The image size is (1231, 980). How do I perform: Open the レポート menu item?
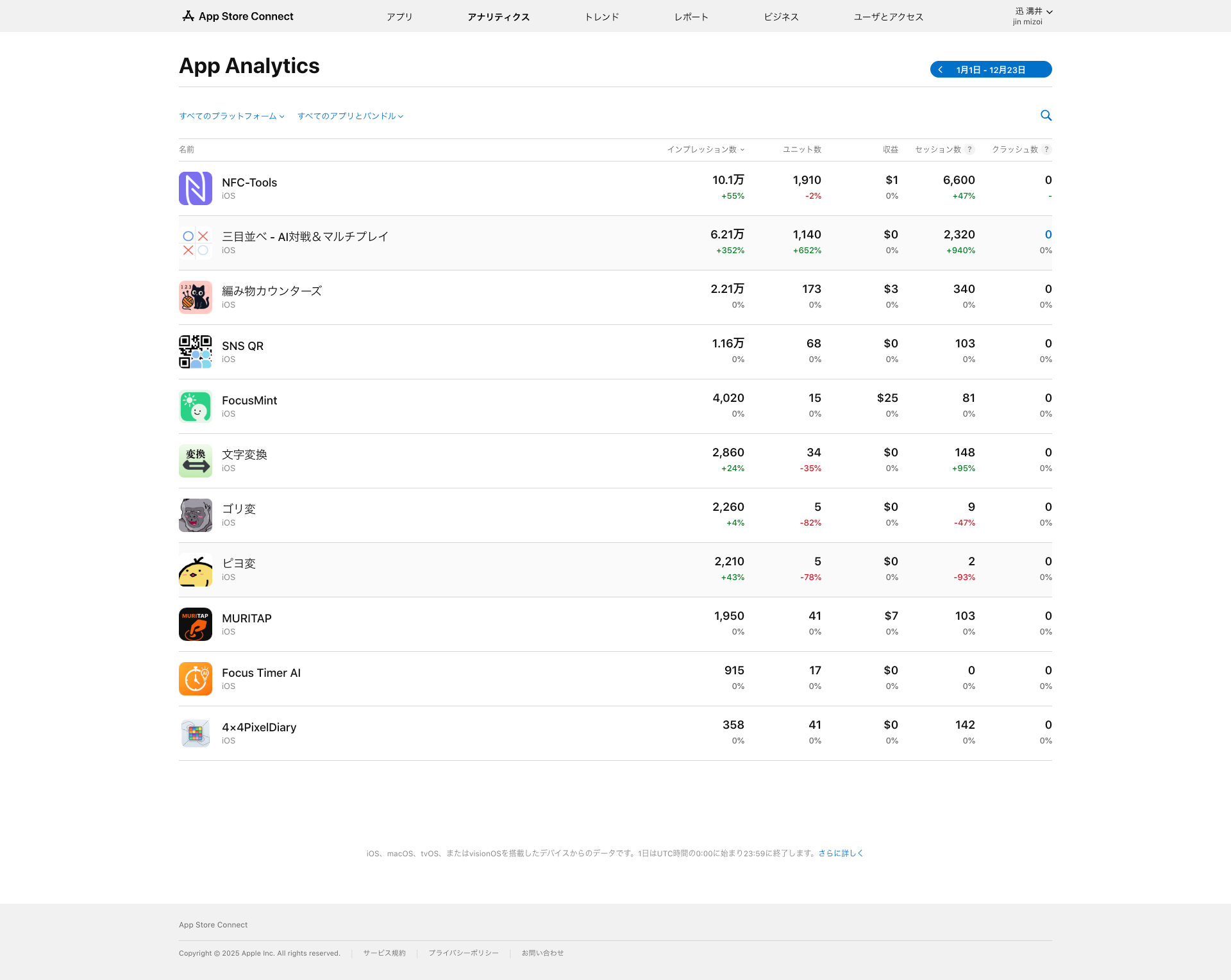click(691, 17)
